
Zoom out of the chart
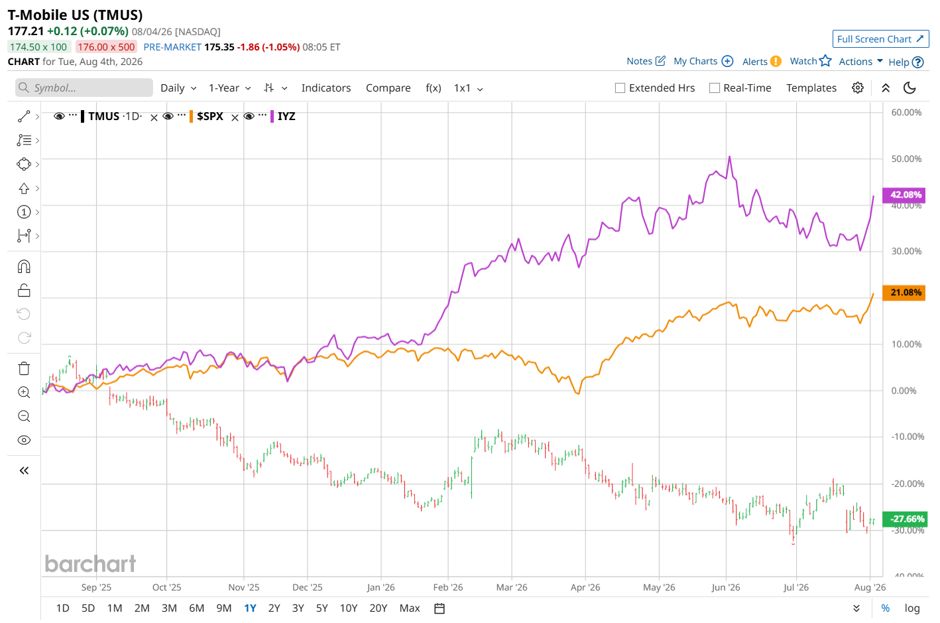(24, 416)
